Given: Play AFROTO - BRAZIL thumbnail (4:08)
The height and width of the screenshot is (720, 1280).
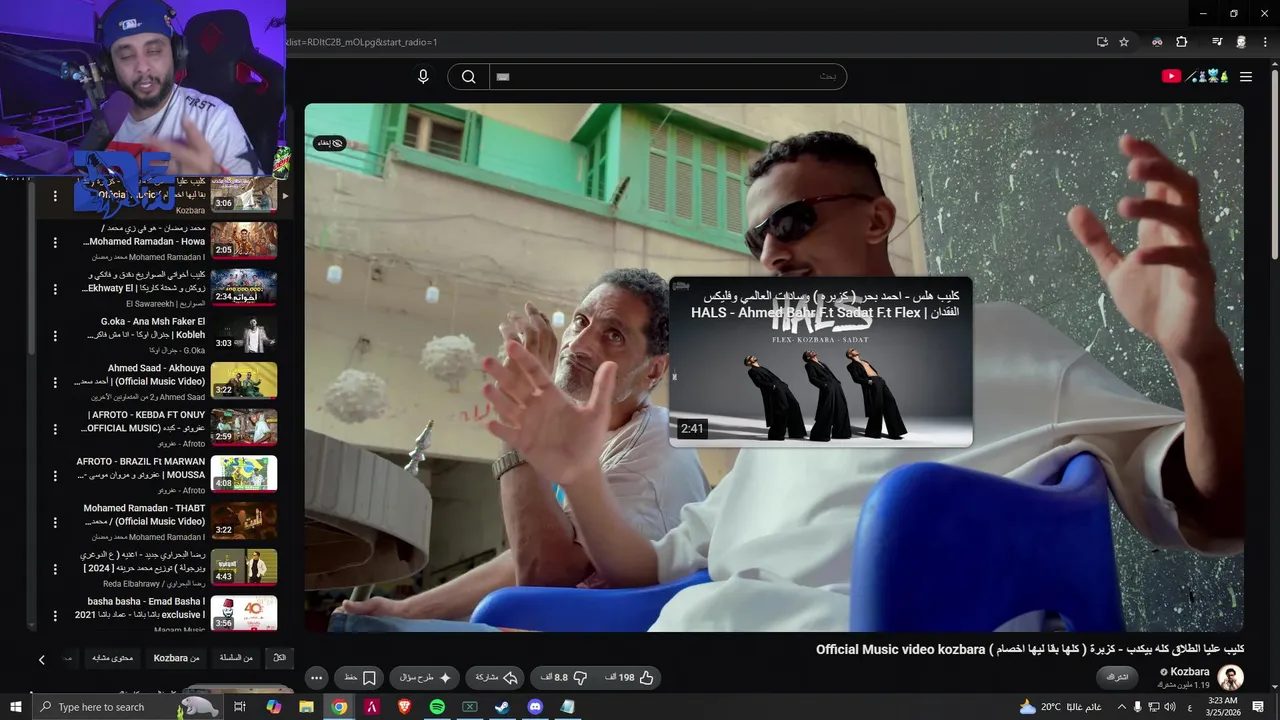Looking at the screenshot, I should (x=244, y=474).
